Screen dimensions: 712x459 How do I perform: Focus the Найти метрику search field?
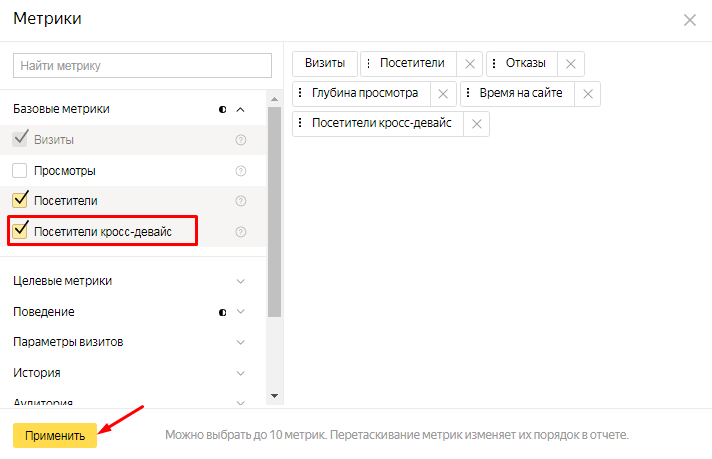pos(142,66)
